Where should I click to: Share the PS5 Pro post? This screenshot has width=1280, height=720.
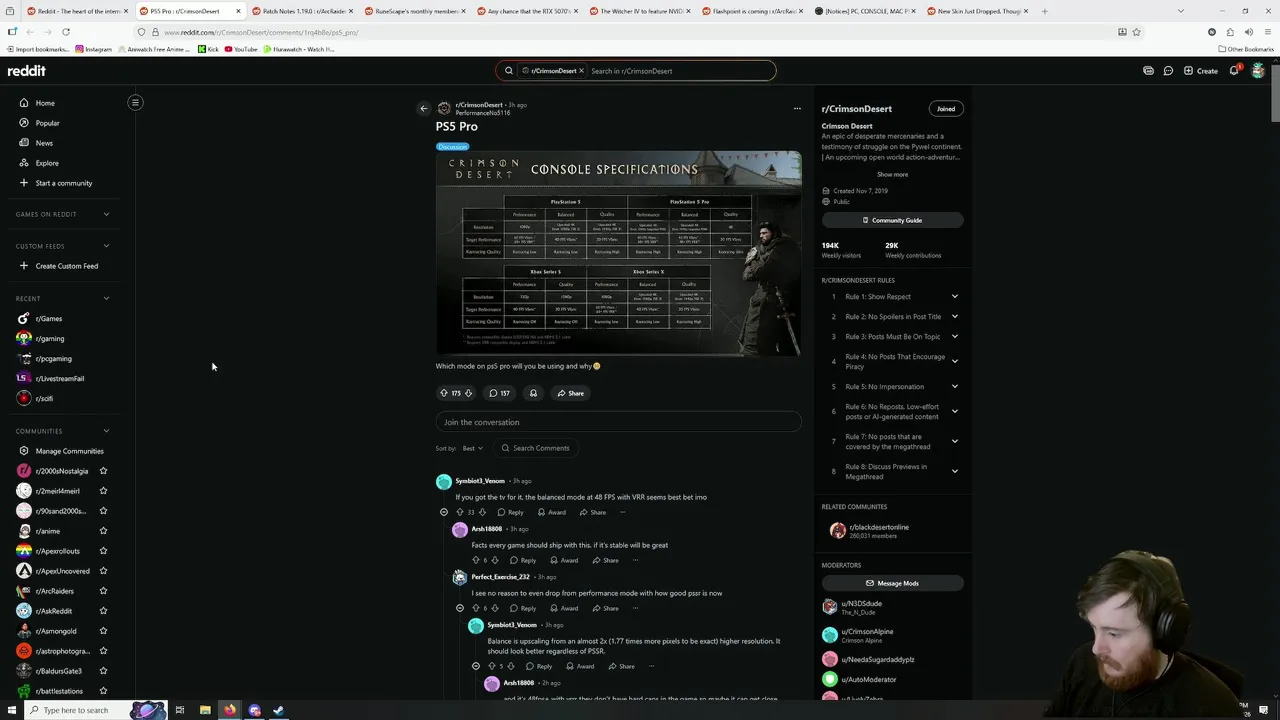point(571,393)
